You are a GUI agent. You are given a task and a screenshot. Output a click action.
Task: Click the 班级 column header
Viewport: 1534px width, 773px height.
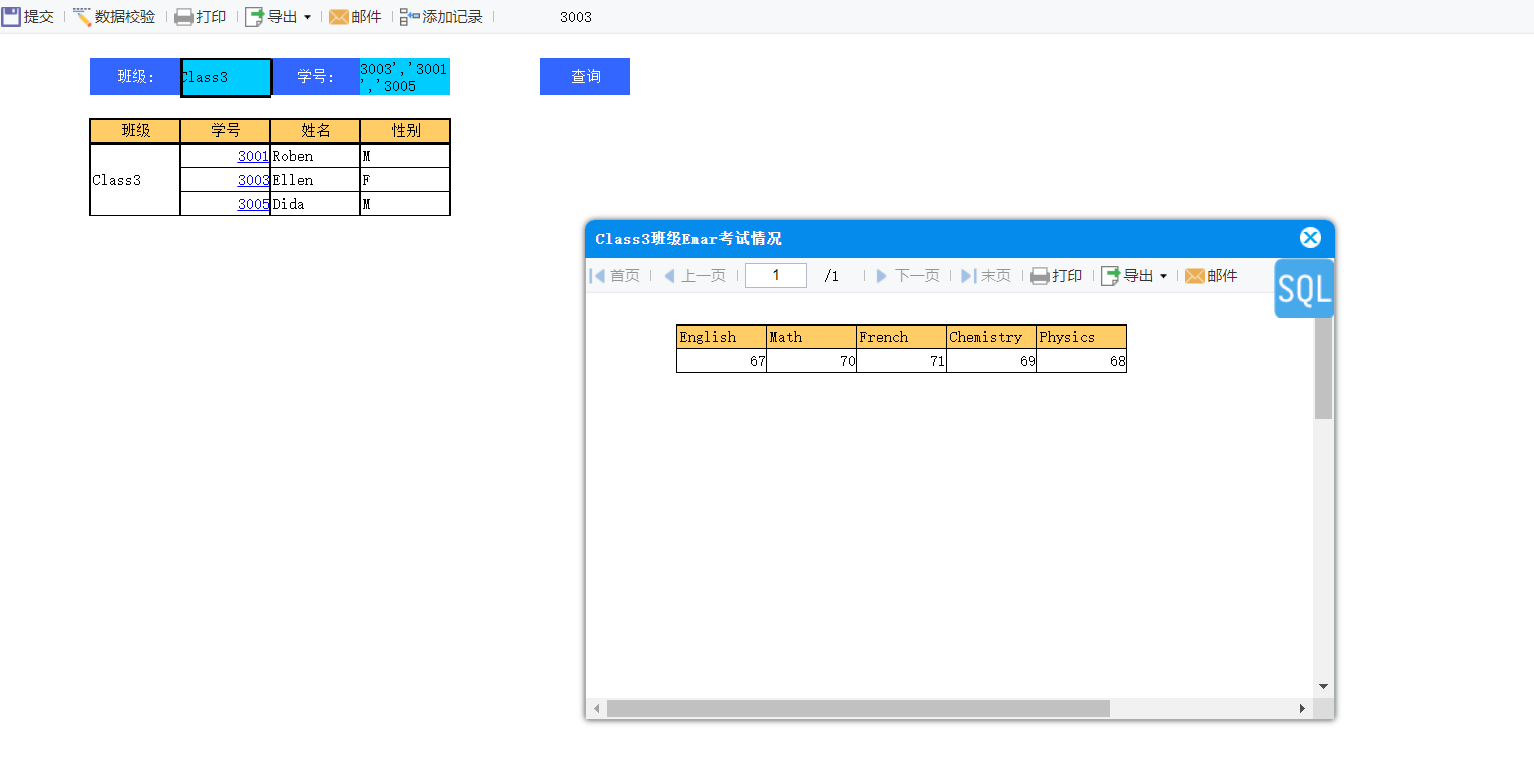(x=135, y=131)
